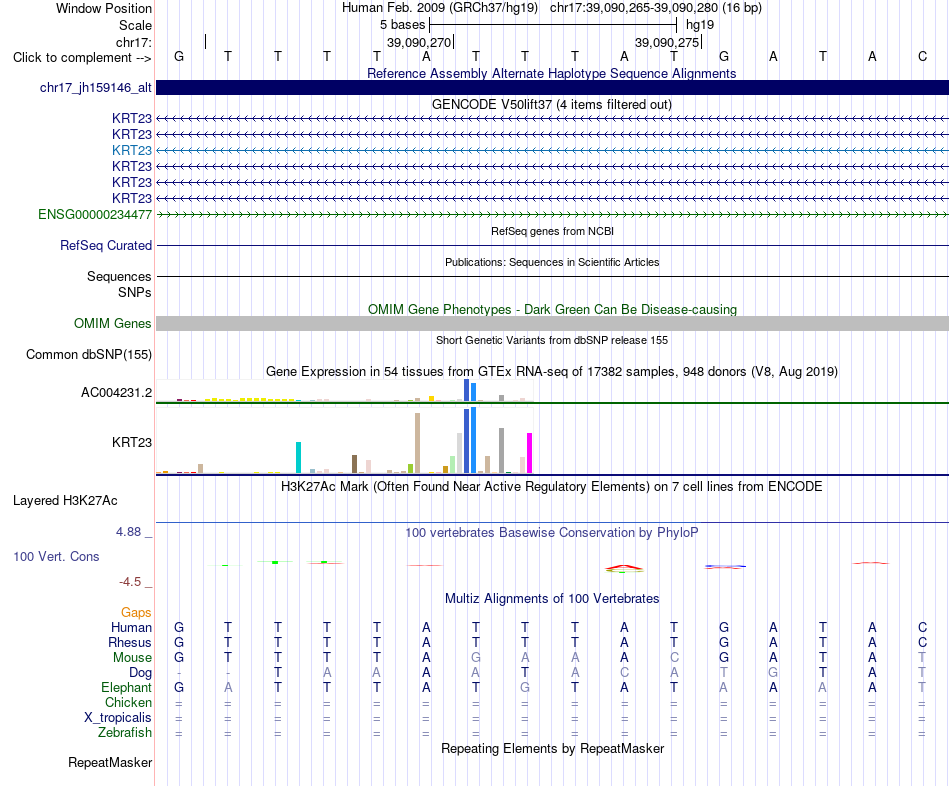
Task: Click the 'Layered H3K27Ac' track label
Action: [x=65, y=501]
